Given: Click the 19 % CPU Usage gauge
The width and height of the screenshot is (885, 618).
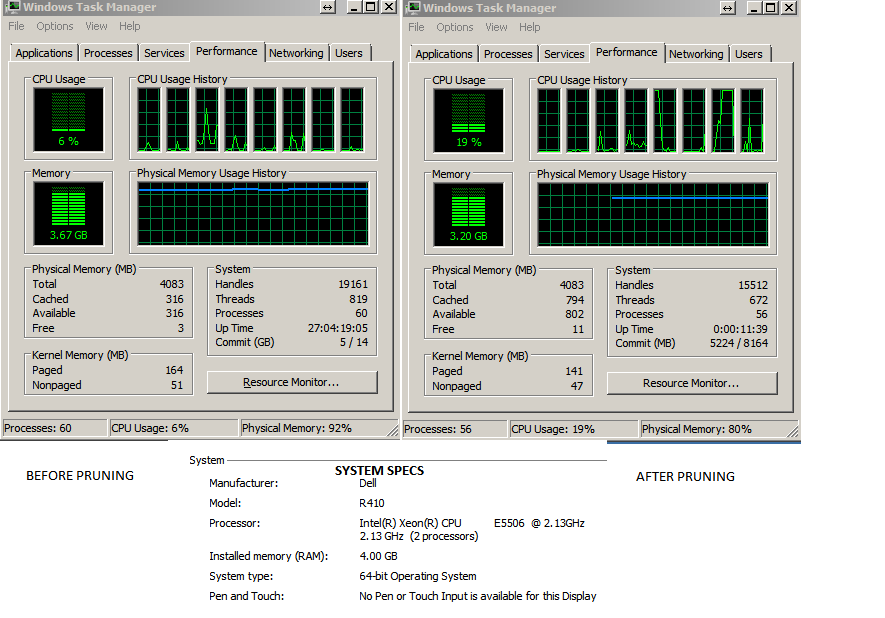Looking at the screenshot, I should tap(468, 121).
